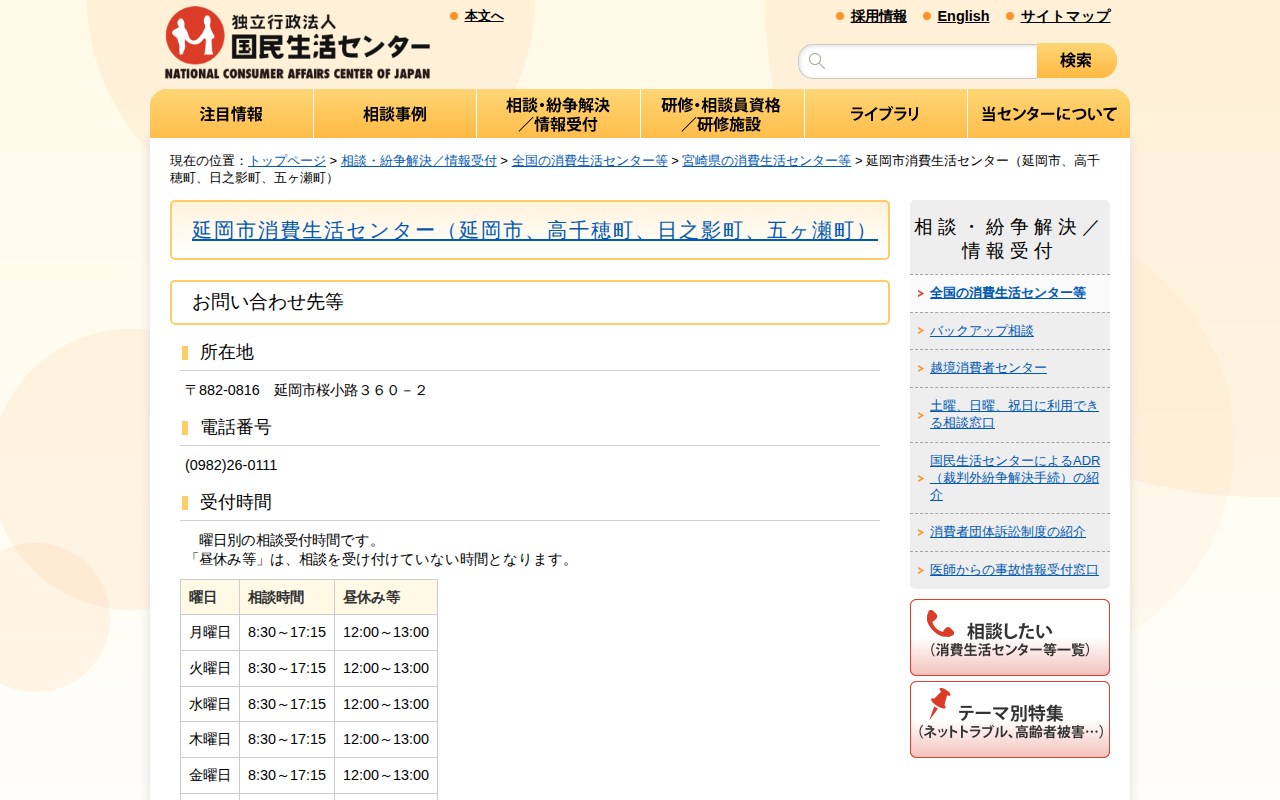Switch to the 注目情報 navigation tab
1280x800 pixels.
click(231, 113)
